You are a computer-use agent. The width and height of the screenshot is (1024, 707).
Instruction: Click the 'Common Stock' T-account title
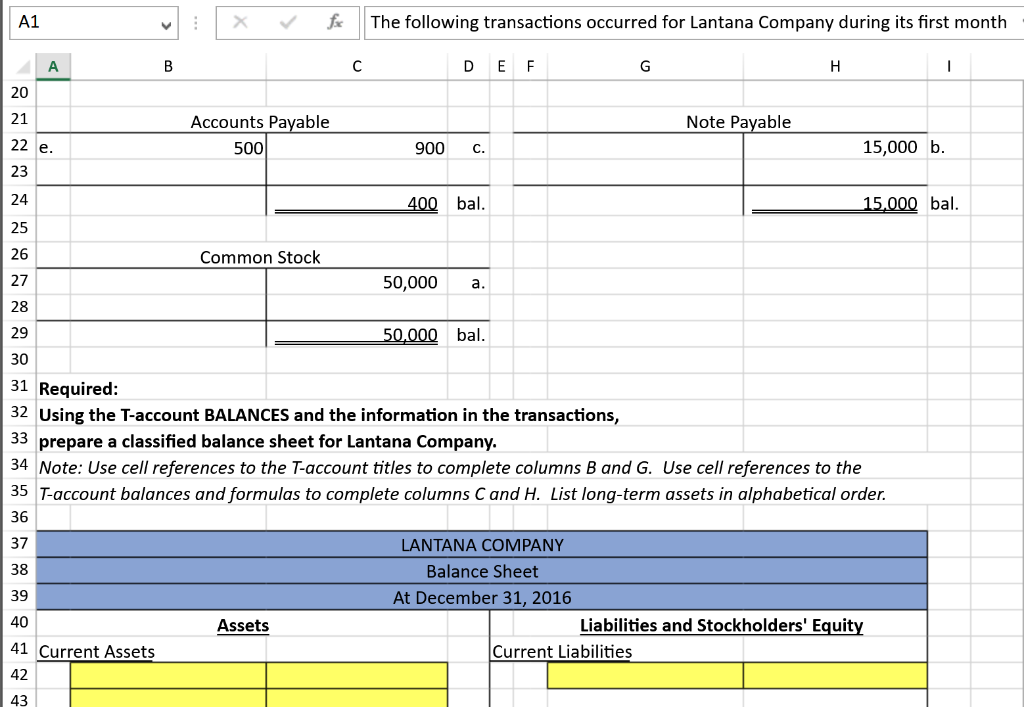point(260,257)
